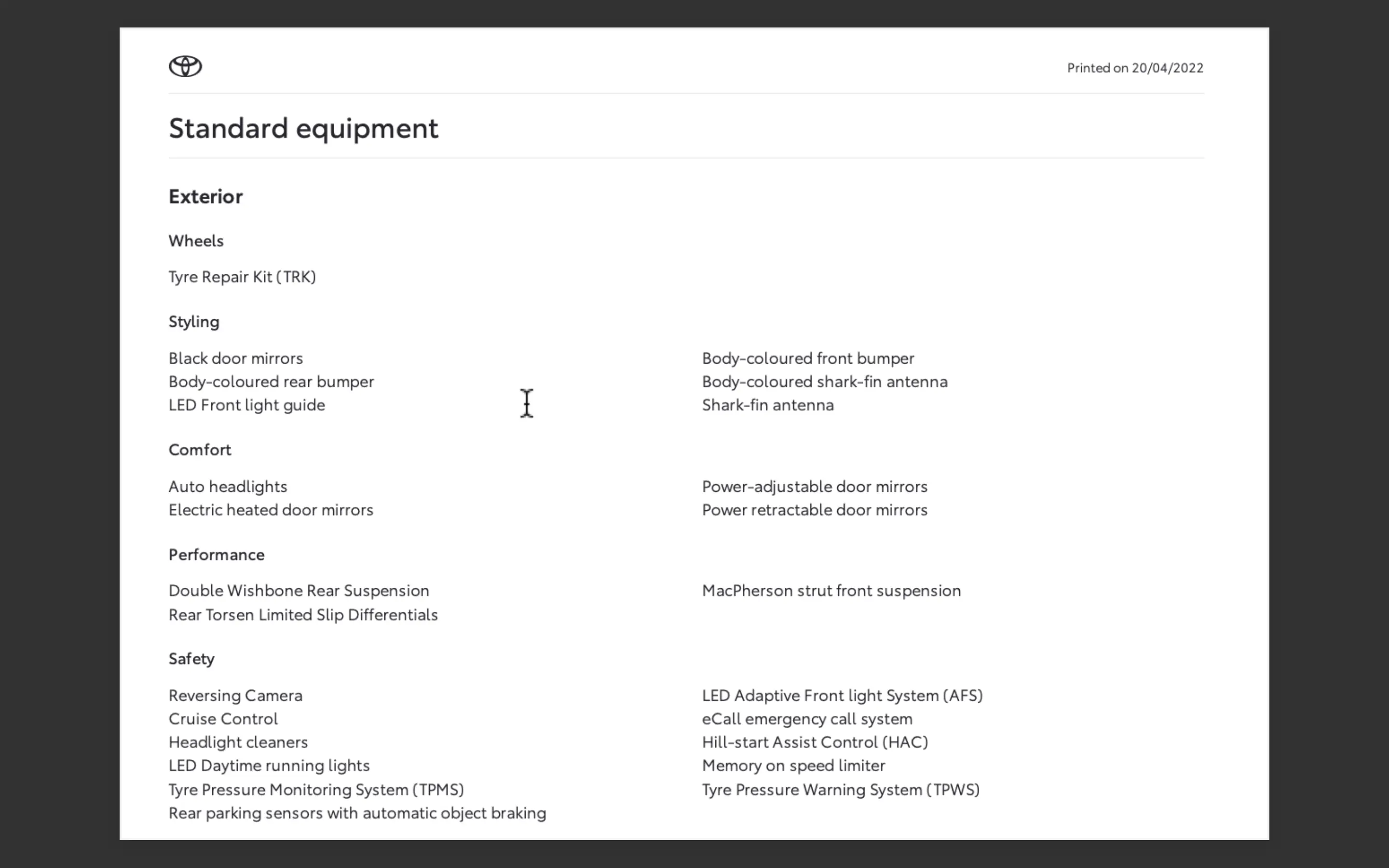The image size is (1389, 868).
Task: Click the 'Exterior' section heading
Action: click(x=205, y=197)
